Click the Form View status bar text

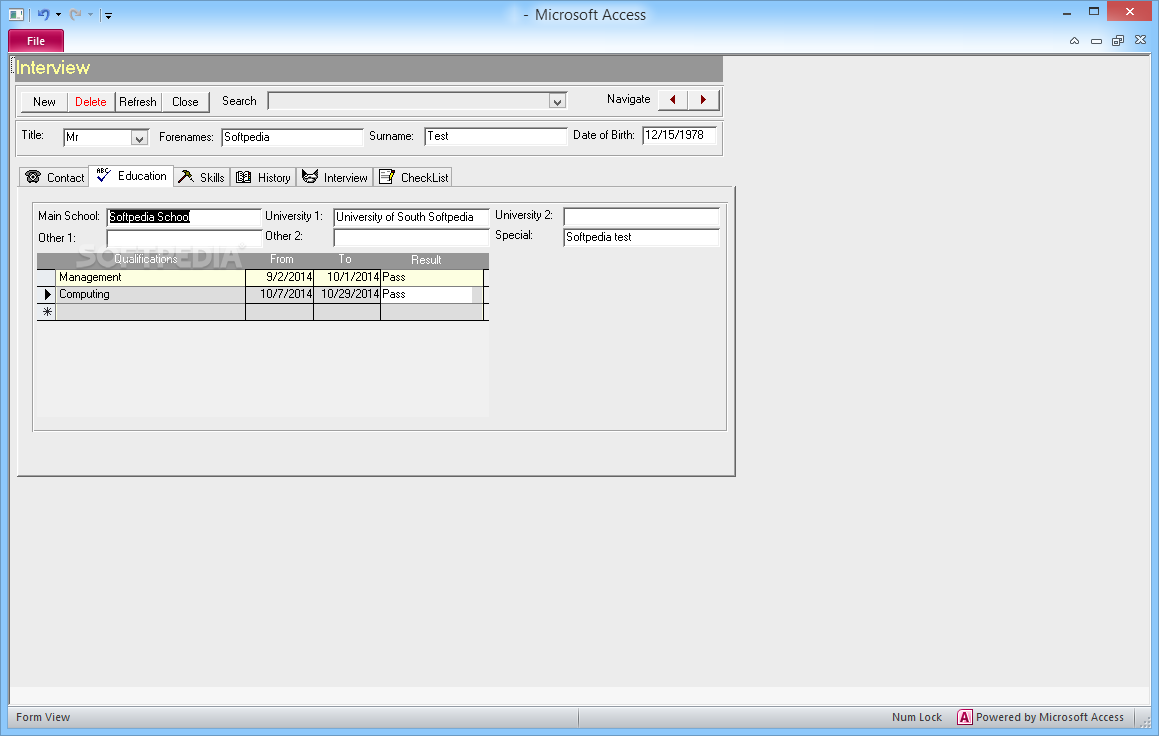coord(43,717)
